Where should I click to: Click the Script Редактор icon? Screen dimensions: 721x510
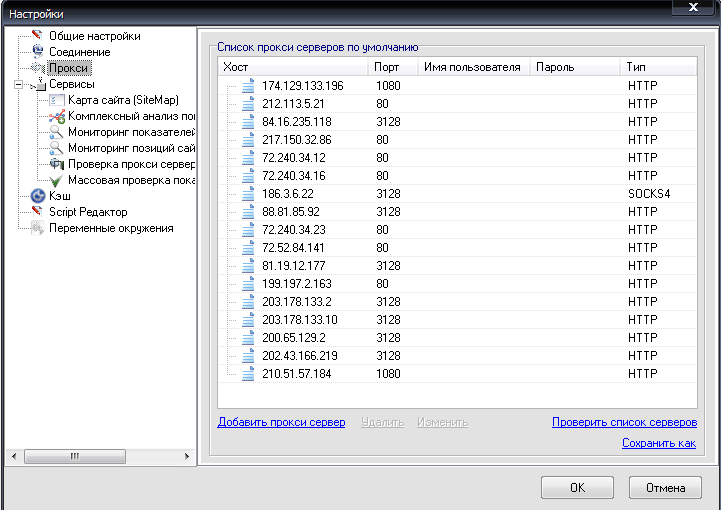pos(38,212)
